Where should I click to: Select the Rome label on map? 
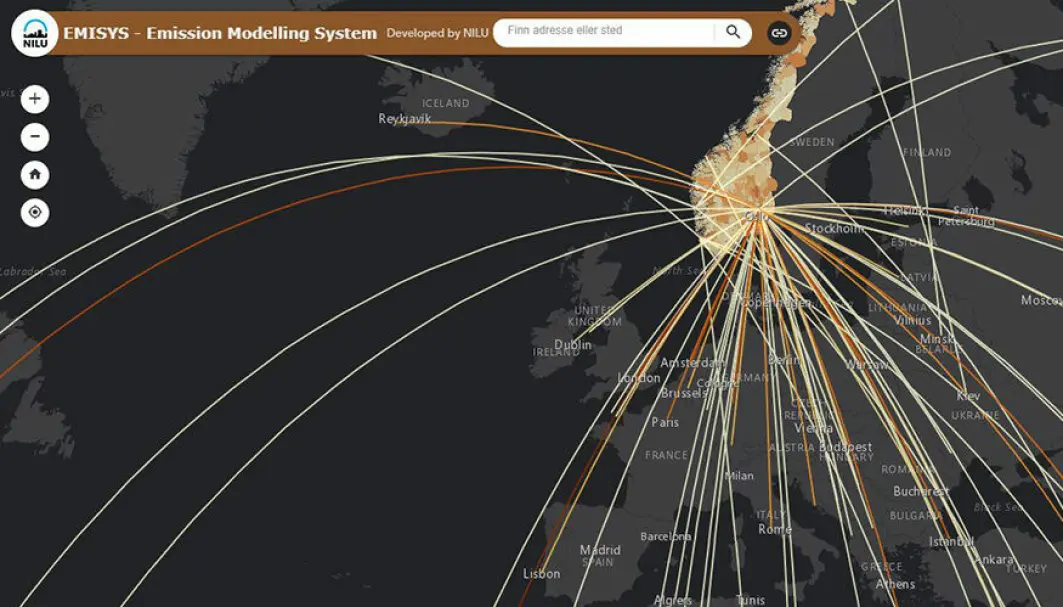click(x=775, y=529)
